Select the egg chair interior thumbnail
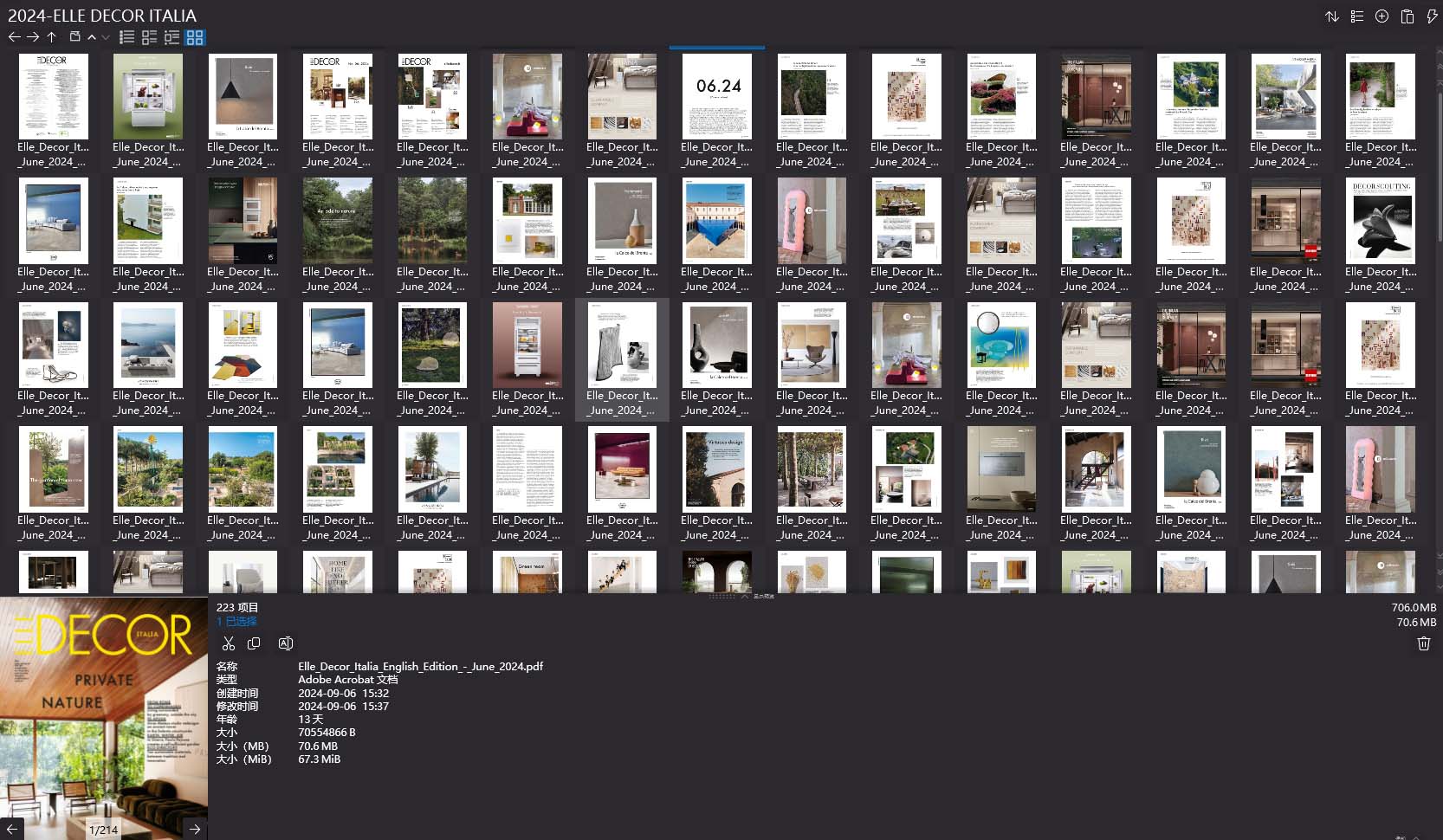The image size is (1443, 840). [x=812, y=345]
